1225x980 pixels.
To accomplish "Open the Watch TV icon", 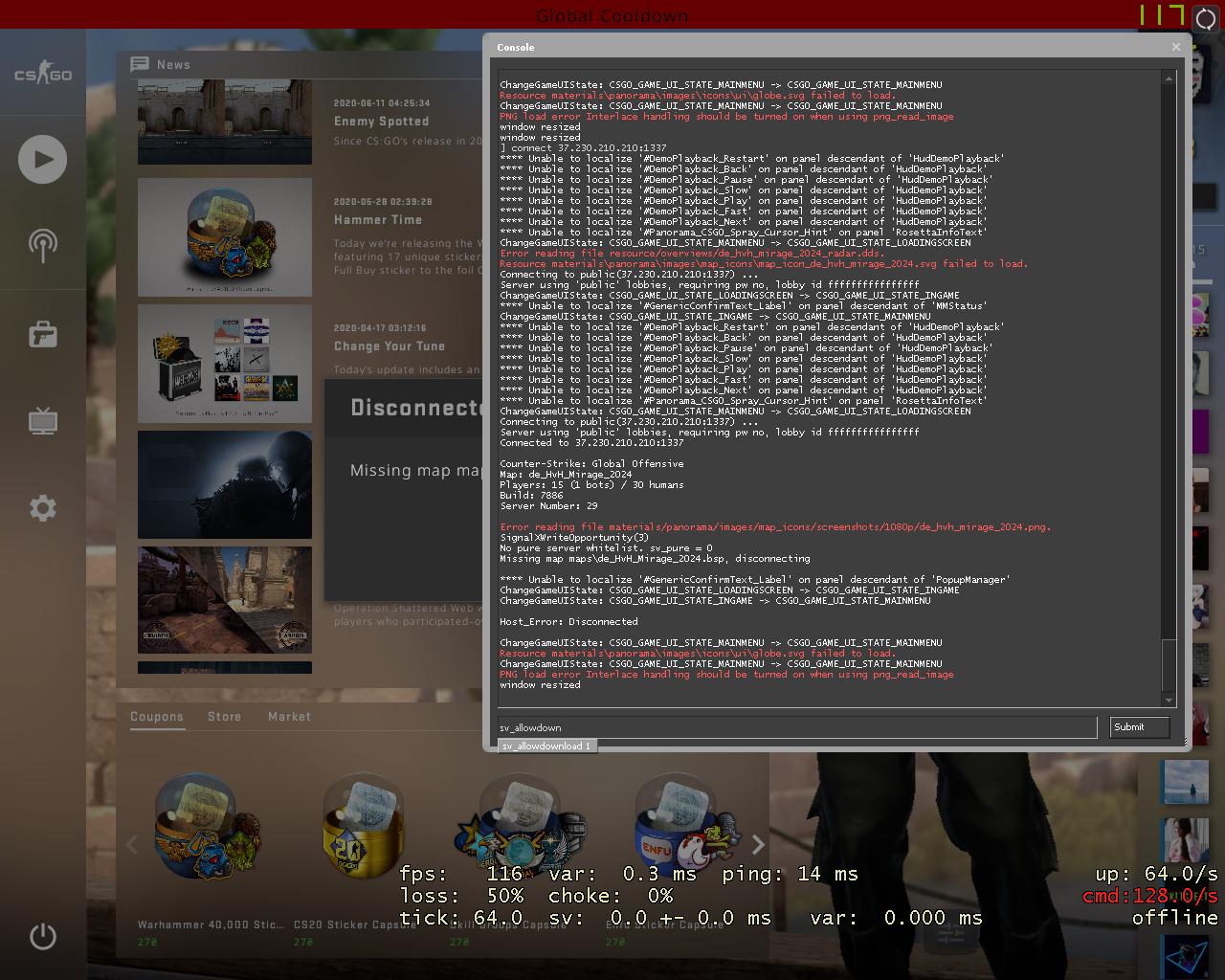I will [42, 420].
